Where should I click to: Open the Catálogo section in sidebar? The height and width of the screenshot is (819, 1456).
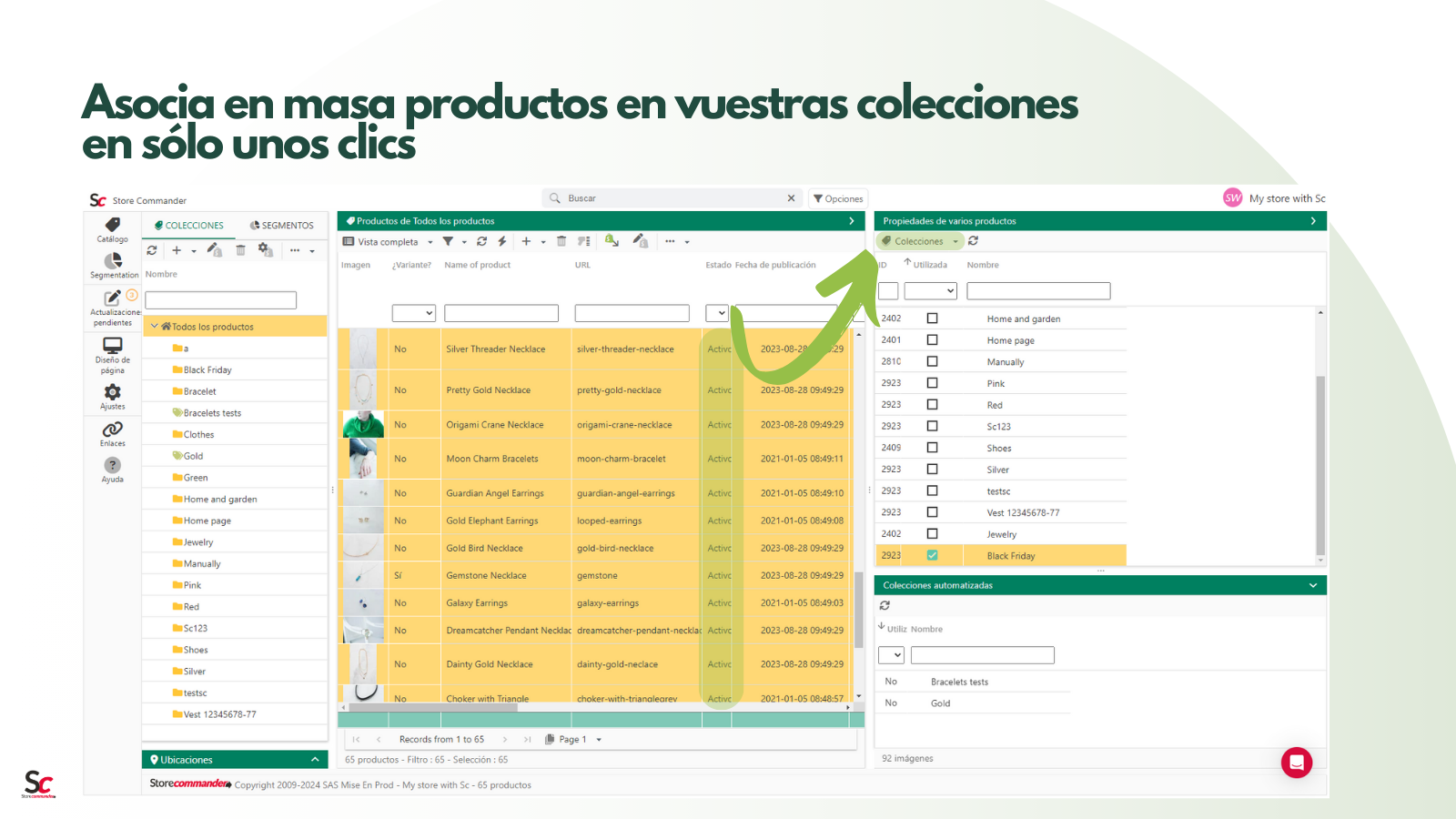pyautogui.click(x=113, y=230)
